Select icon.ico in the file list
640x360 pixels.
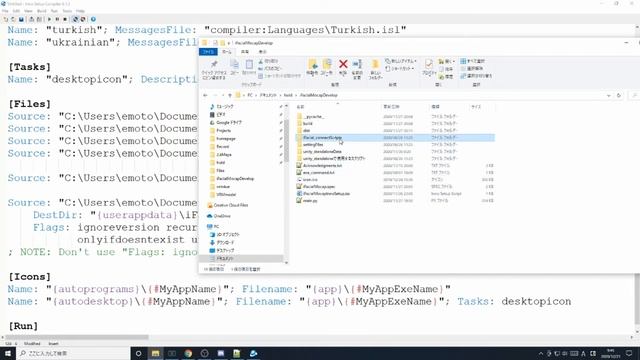[310, 180]
